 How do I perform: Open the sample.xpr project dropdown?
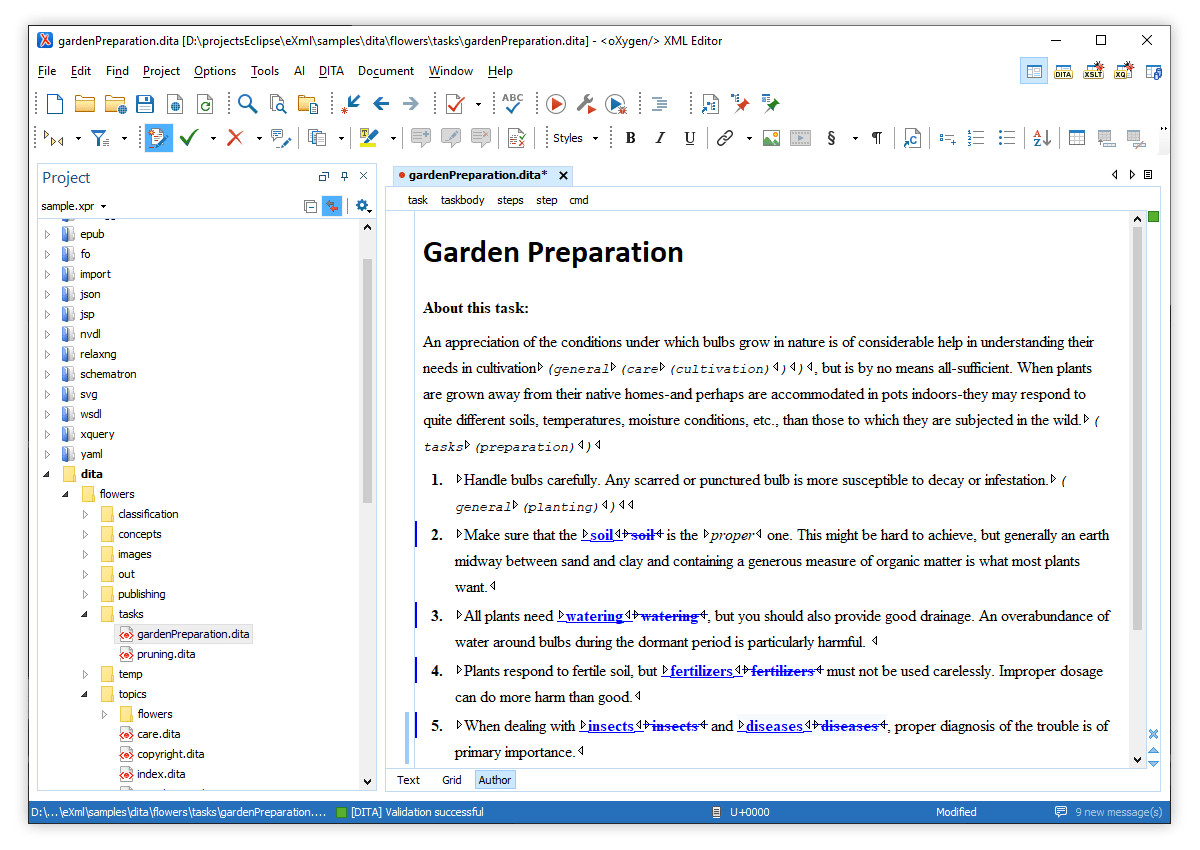(74, 206)
